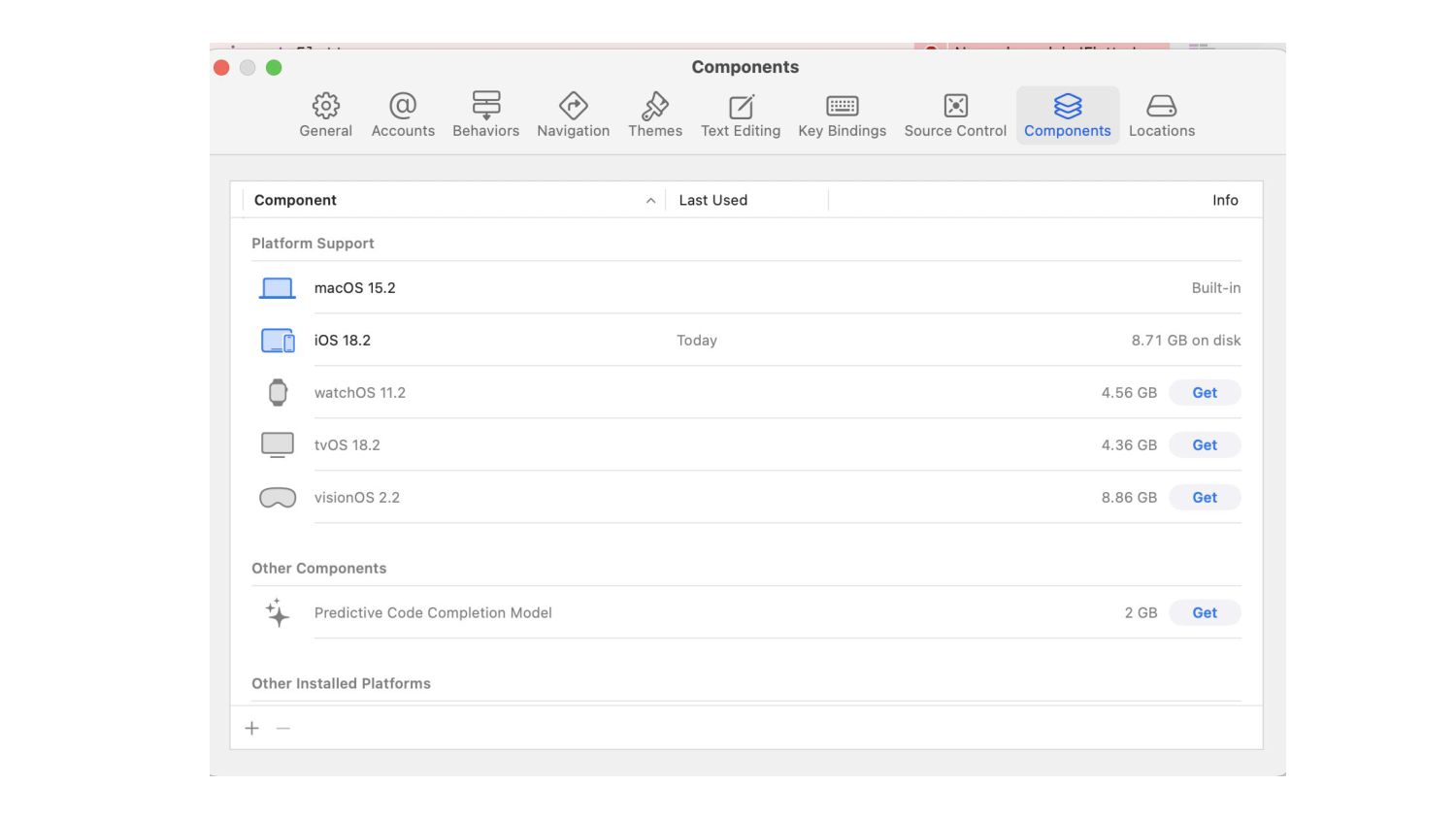The height and width of the screenshot is (819, 1456).
Task: Toggle the Component column sort chevron
Action: pos(650,201)
